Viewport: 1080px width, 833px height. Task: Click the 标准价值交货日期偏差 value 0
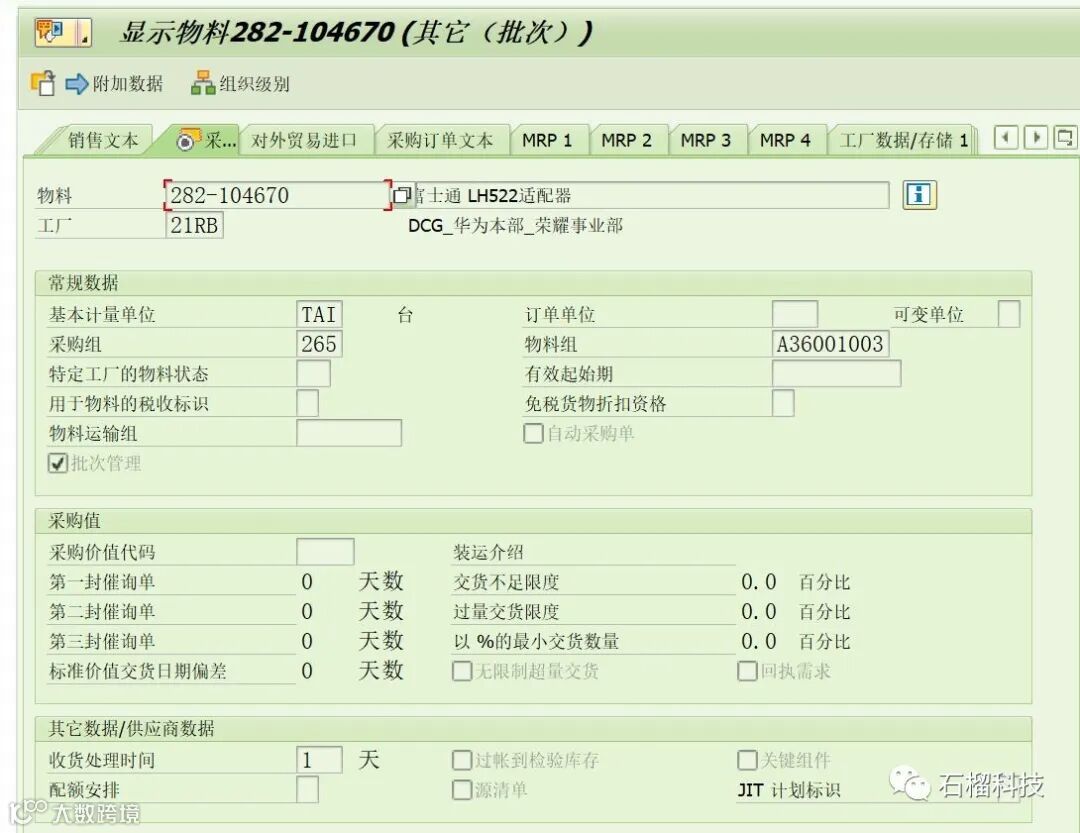pyautogui.click(x=307, y=671)
